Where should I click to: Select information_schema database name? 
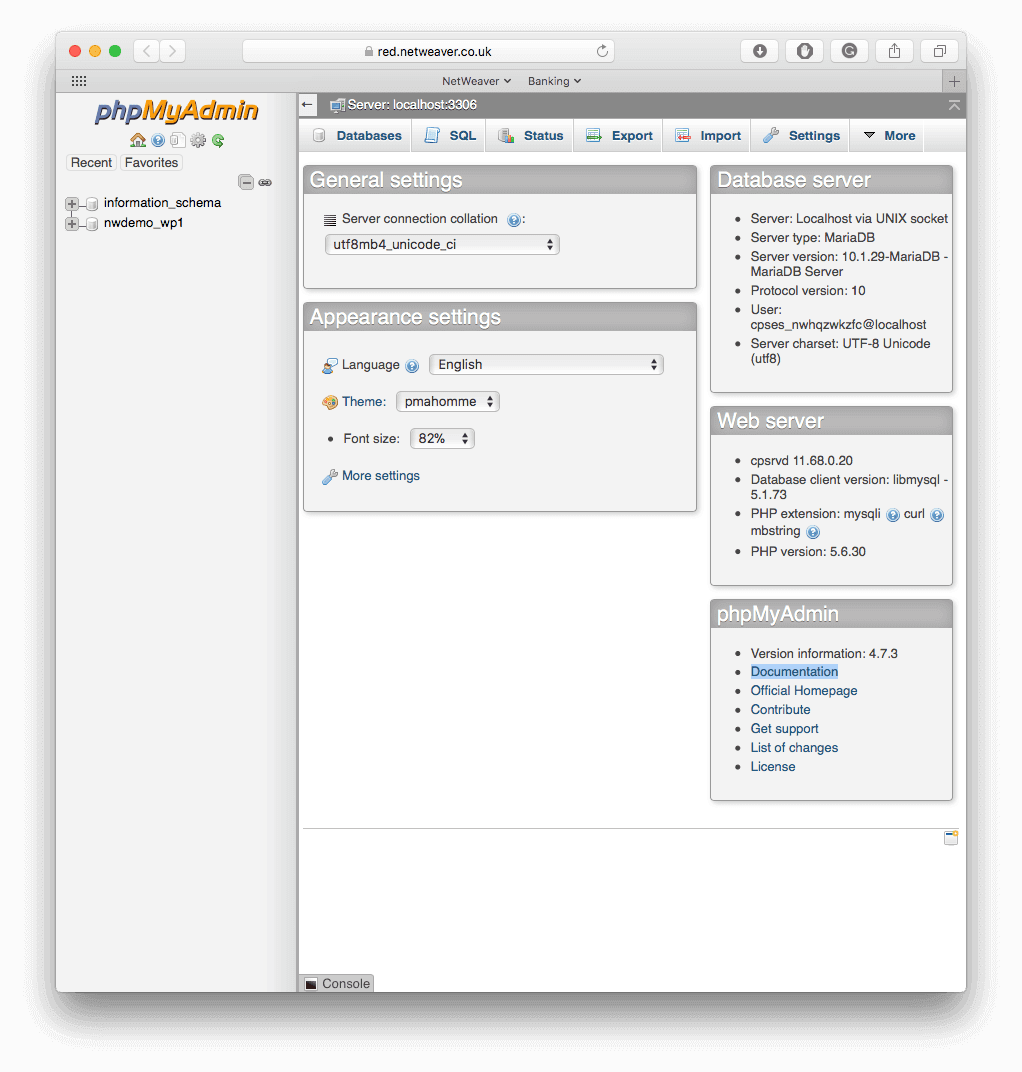coord(163,203)
